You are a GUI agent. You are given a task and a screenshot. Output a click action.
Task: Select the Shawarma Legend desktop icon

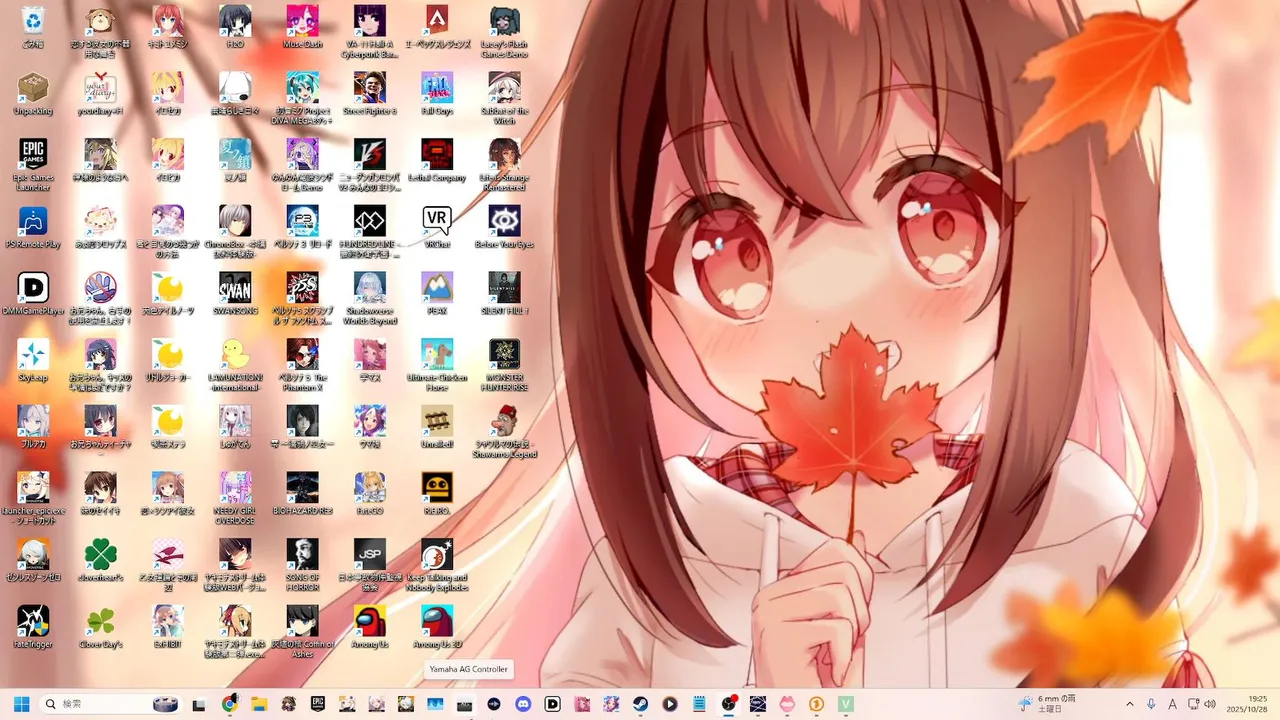(x=504, y=421)
